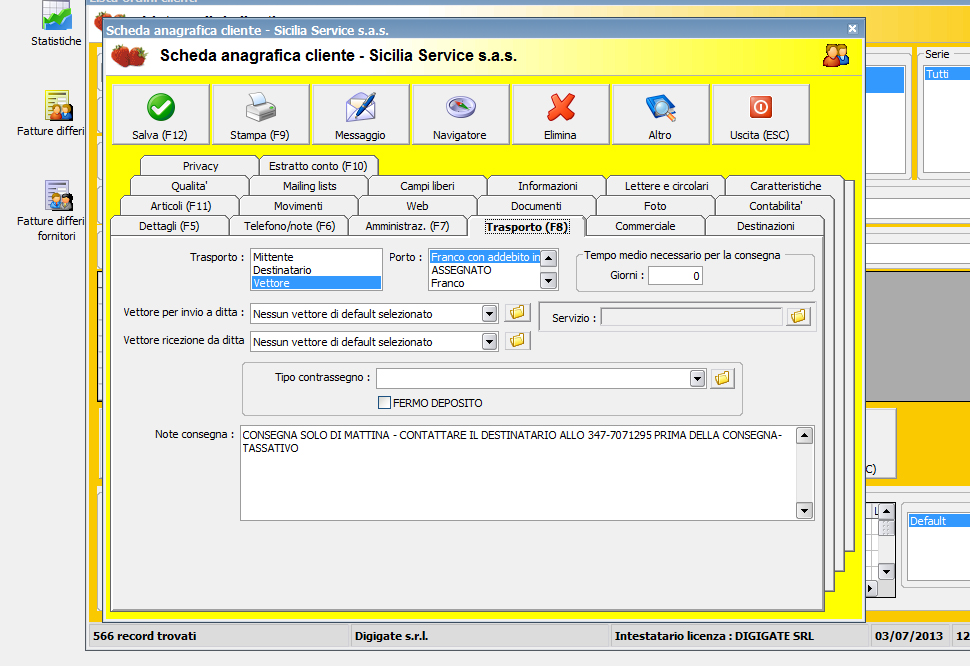Click the Servizio text field
Image resolution: width=970 pixels, height=666 pixels.
[692, 317]
